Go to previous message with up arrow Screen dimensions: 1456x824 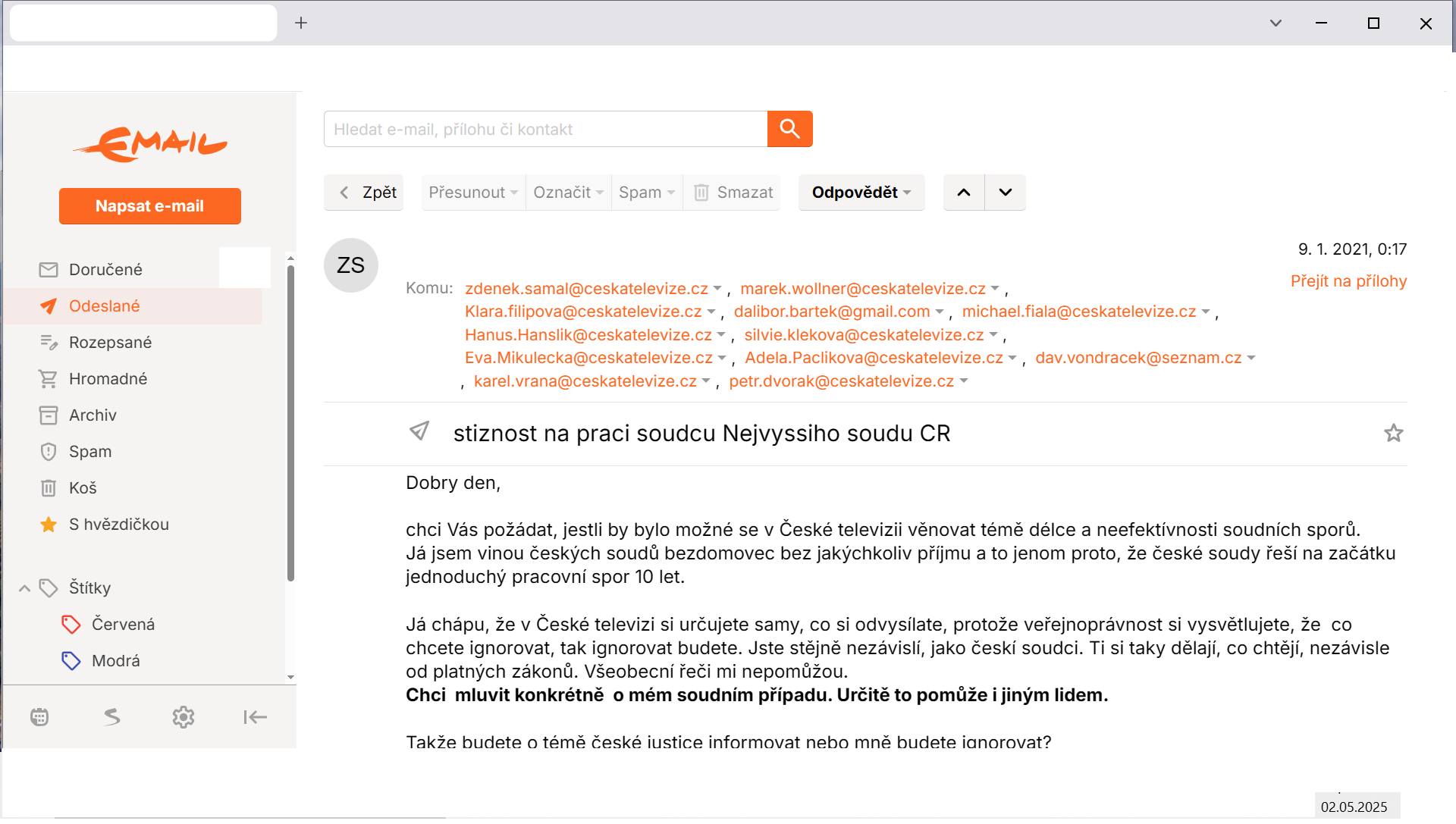(x=964, y=193)
